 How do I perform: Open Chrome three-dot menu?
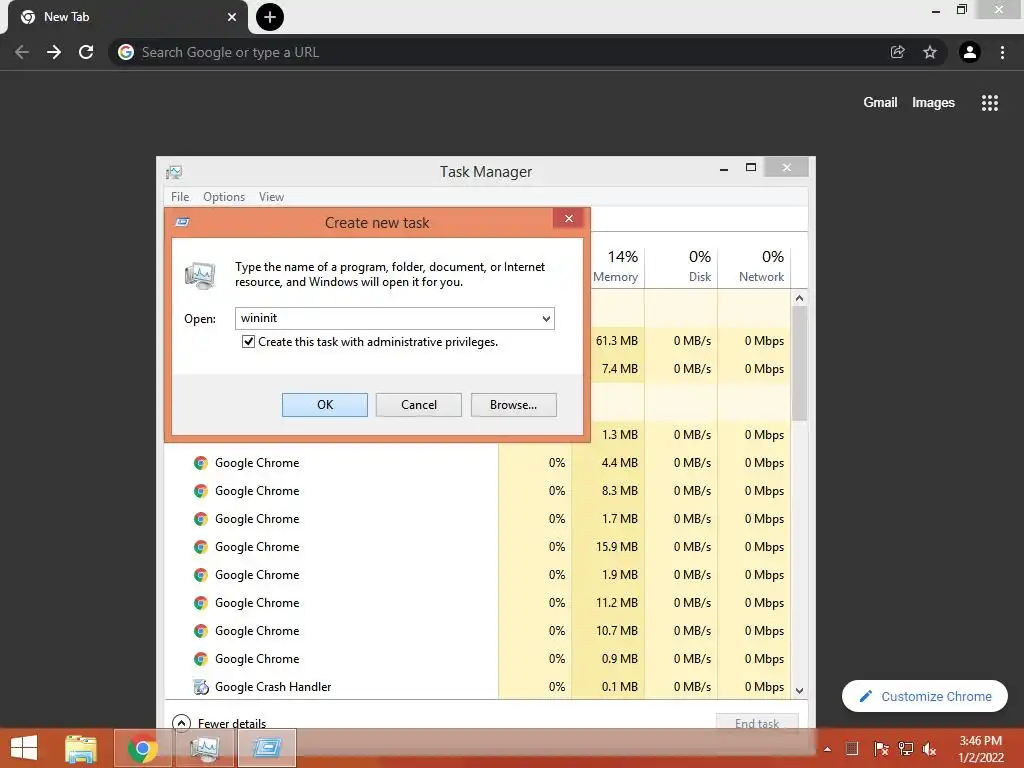pyautogui.click(x=1002, y=52)
